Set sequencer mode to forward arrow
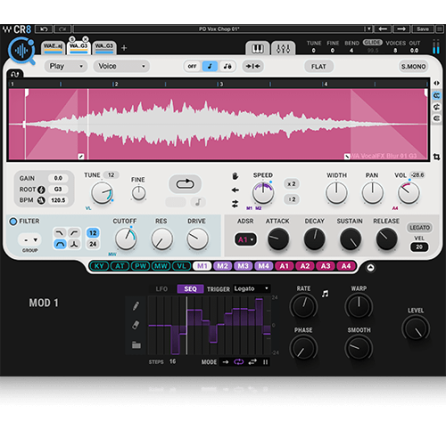Viewport: 446px width, 446px height. pyautogui.click(x=226, y=362)
